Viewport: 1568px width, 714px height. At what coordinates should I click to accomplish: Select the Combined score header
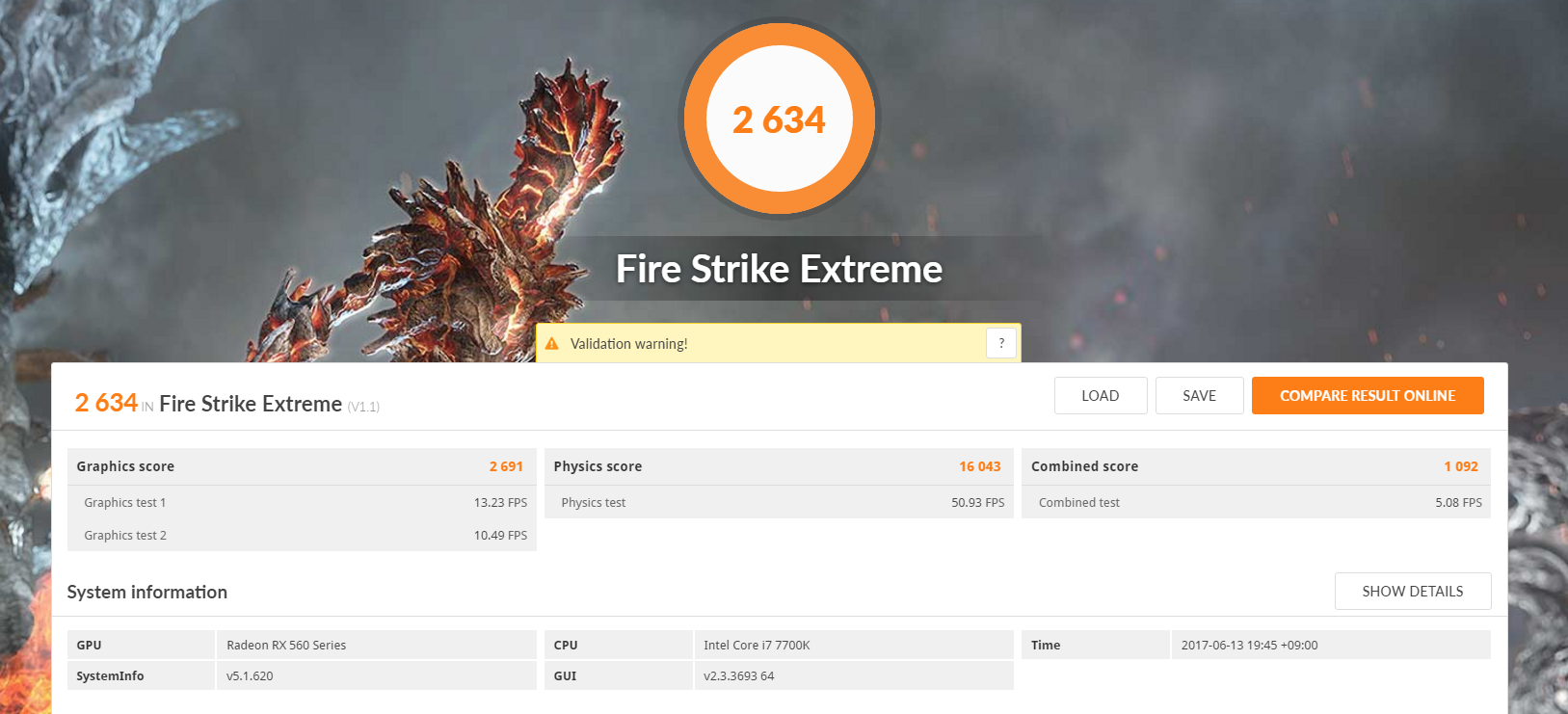[x=1085, y=466]
